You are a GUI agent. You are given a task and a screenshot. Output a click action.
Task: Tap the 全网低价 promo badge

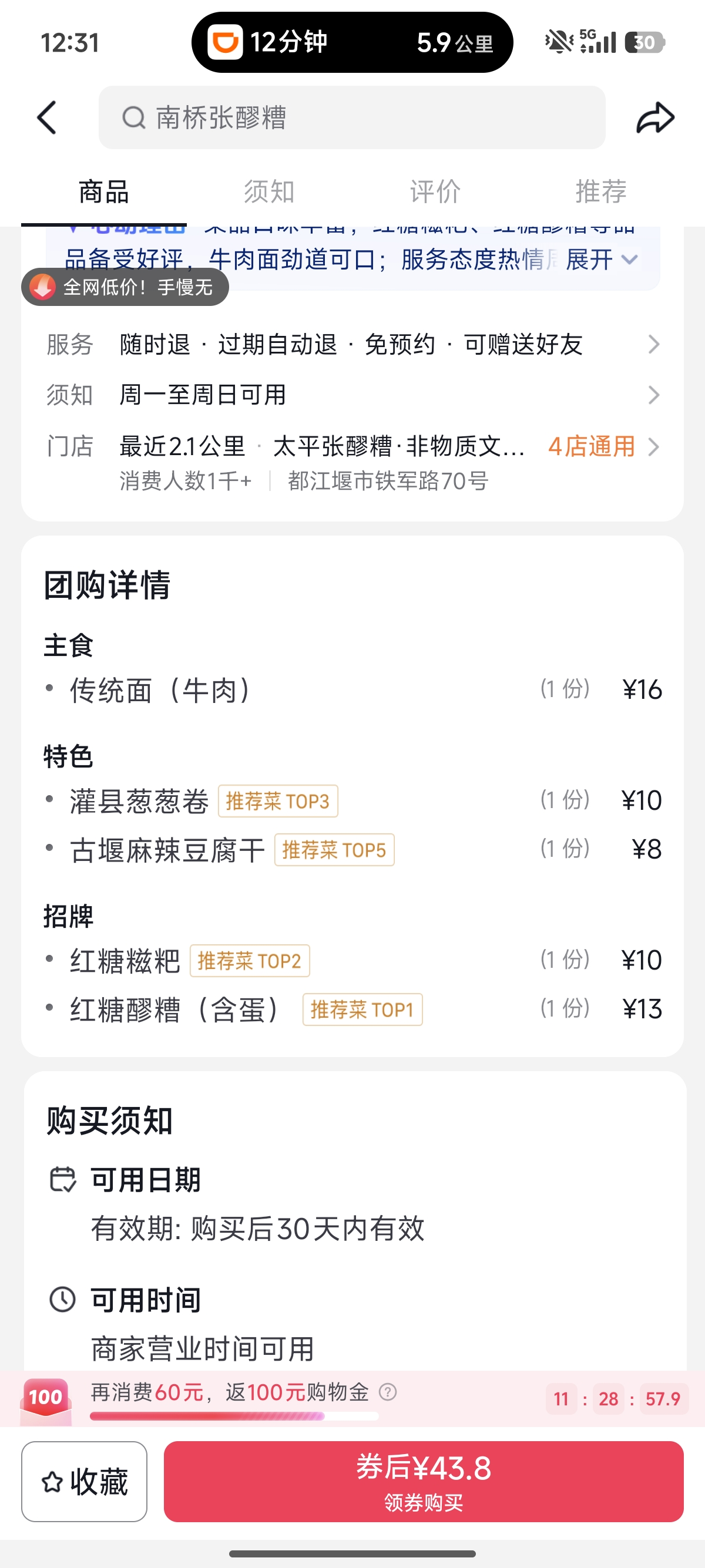point(125,287)
